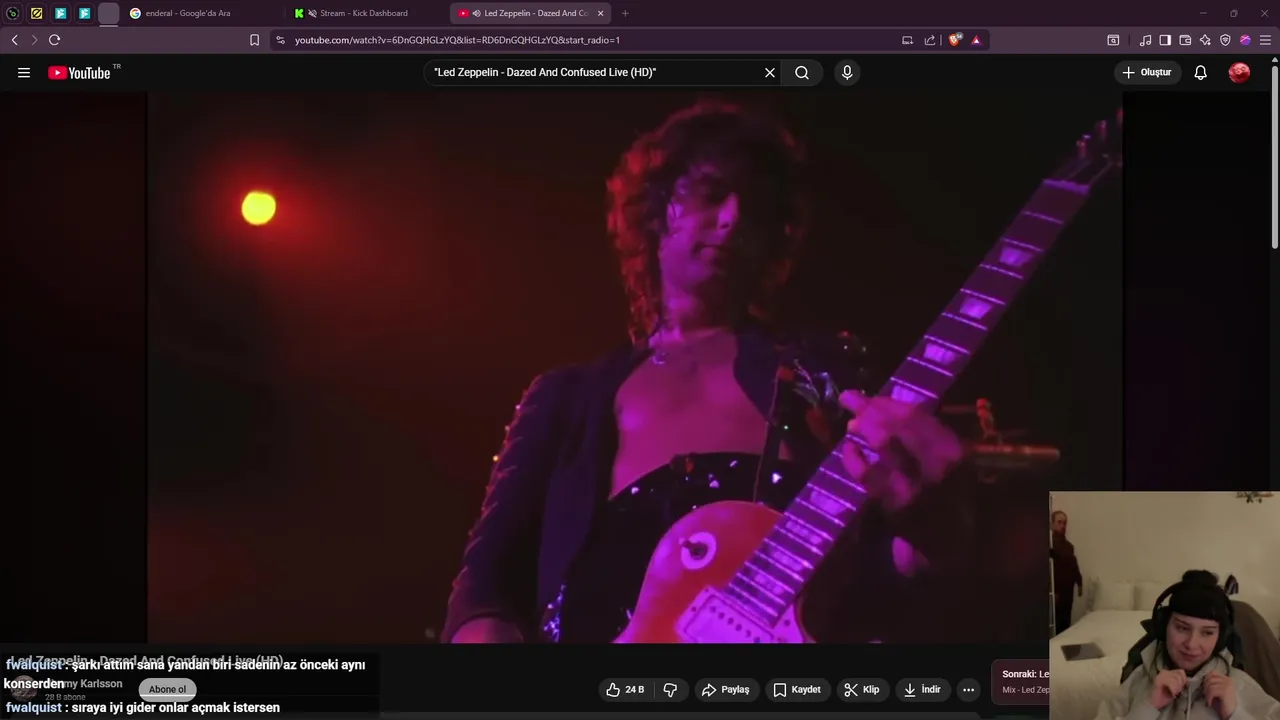The width and height of the screenshot is (1280, 720).
Task: Reload the page with refresh icon
Action: tap(54, 40)
